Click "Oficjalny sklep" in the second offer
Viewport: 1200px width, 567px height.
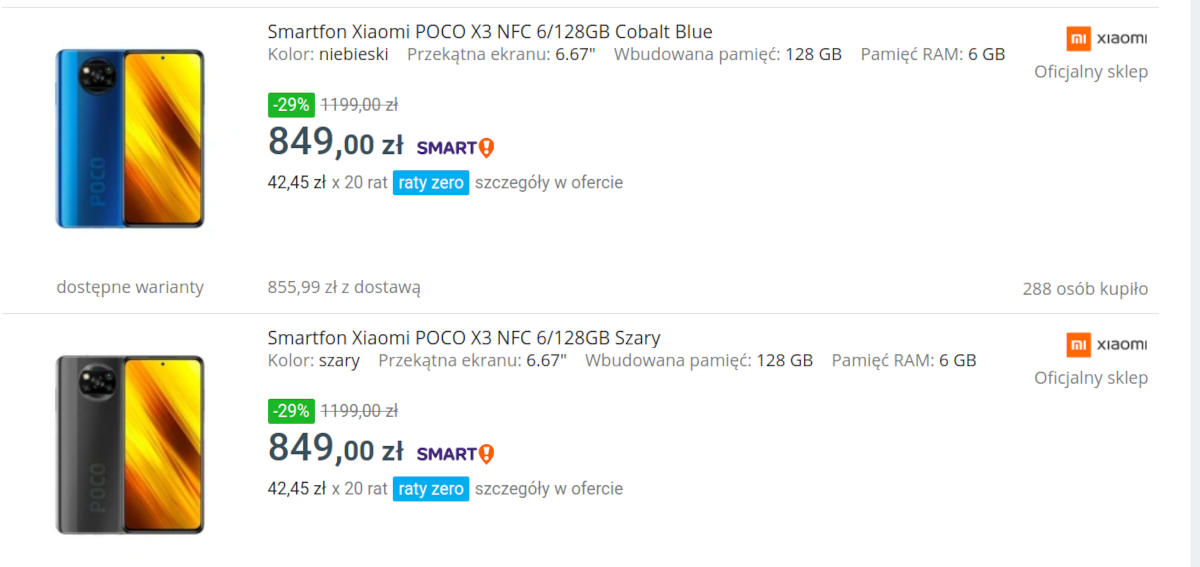(1091, 378)
